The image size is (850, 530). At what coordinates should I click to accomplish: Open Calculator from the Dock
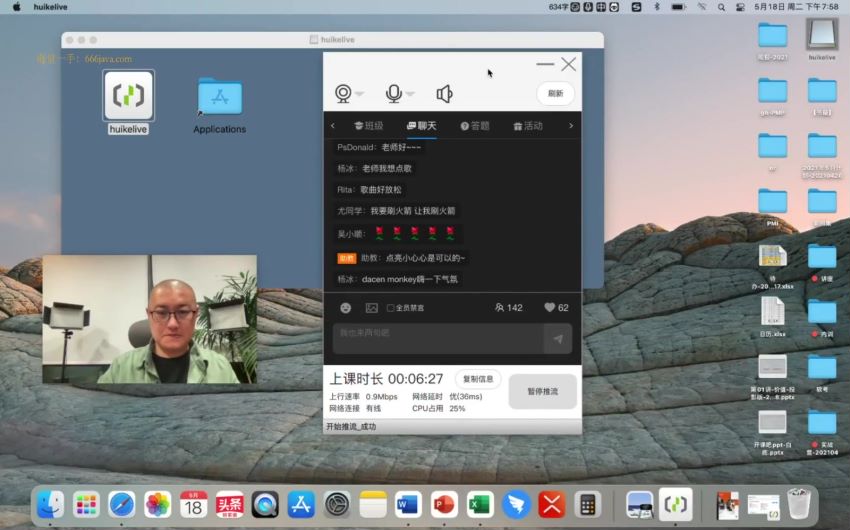pyautogui.click(x=588, y=505)
